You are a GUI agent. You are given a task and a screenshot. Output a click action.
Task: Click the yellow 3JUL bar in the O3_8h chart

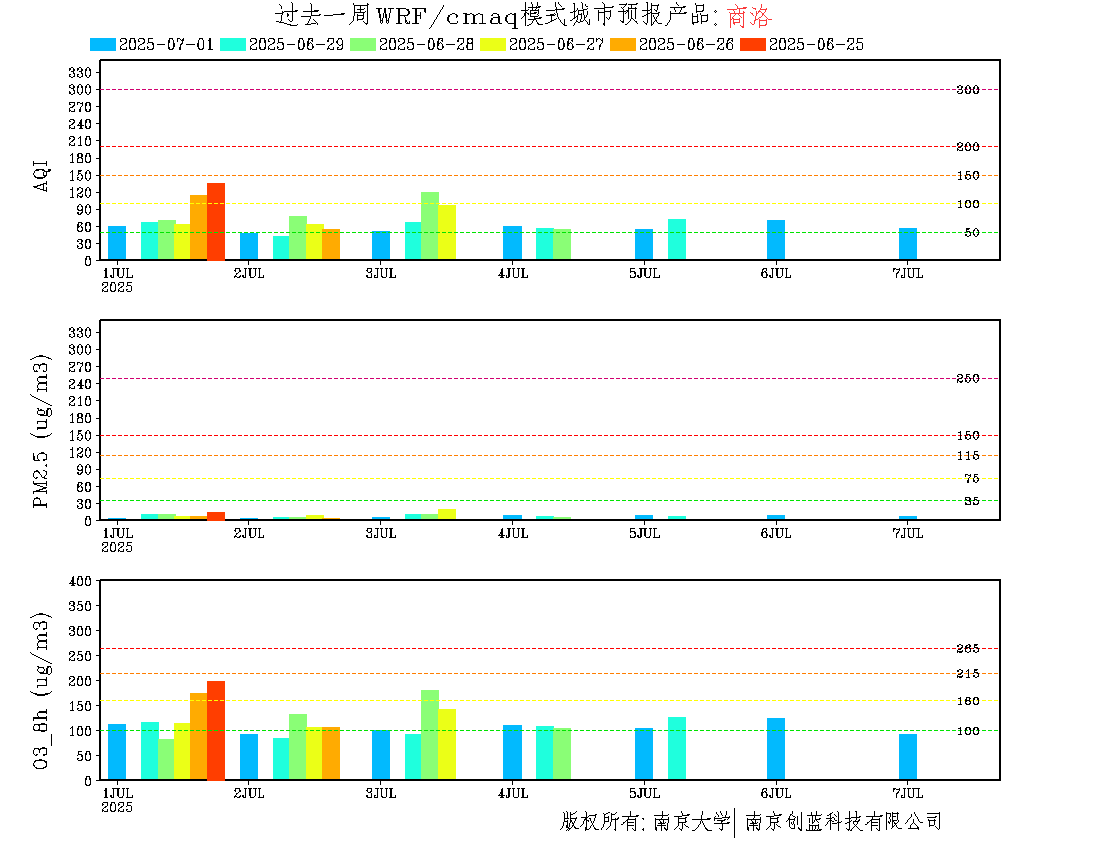447,744
